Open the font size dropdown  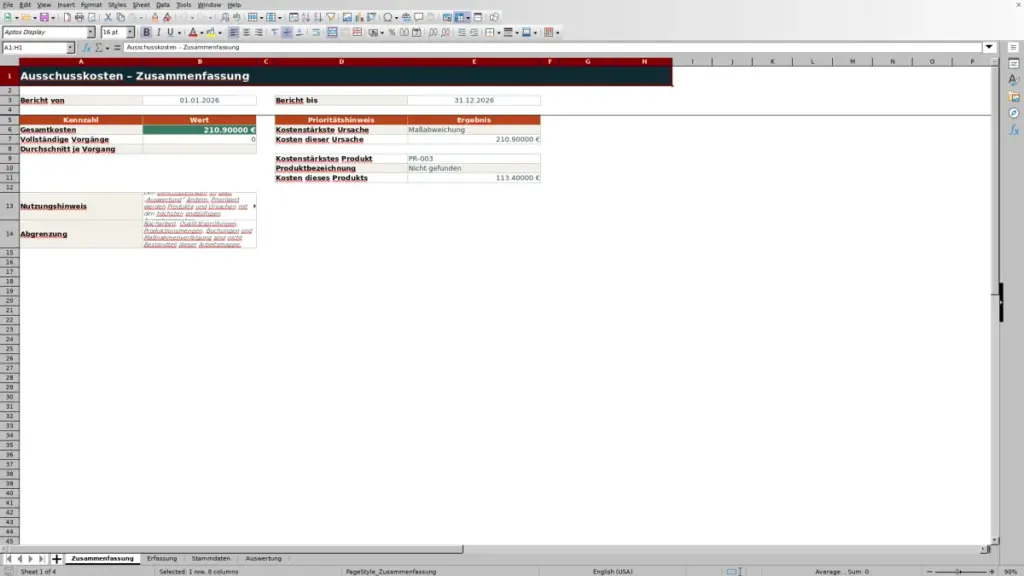click(x=130, y=33)
